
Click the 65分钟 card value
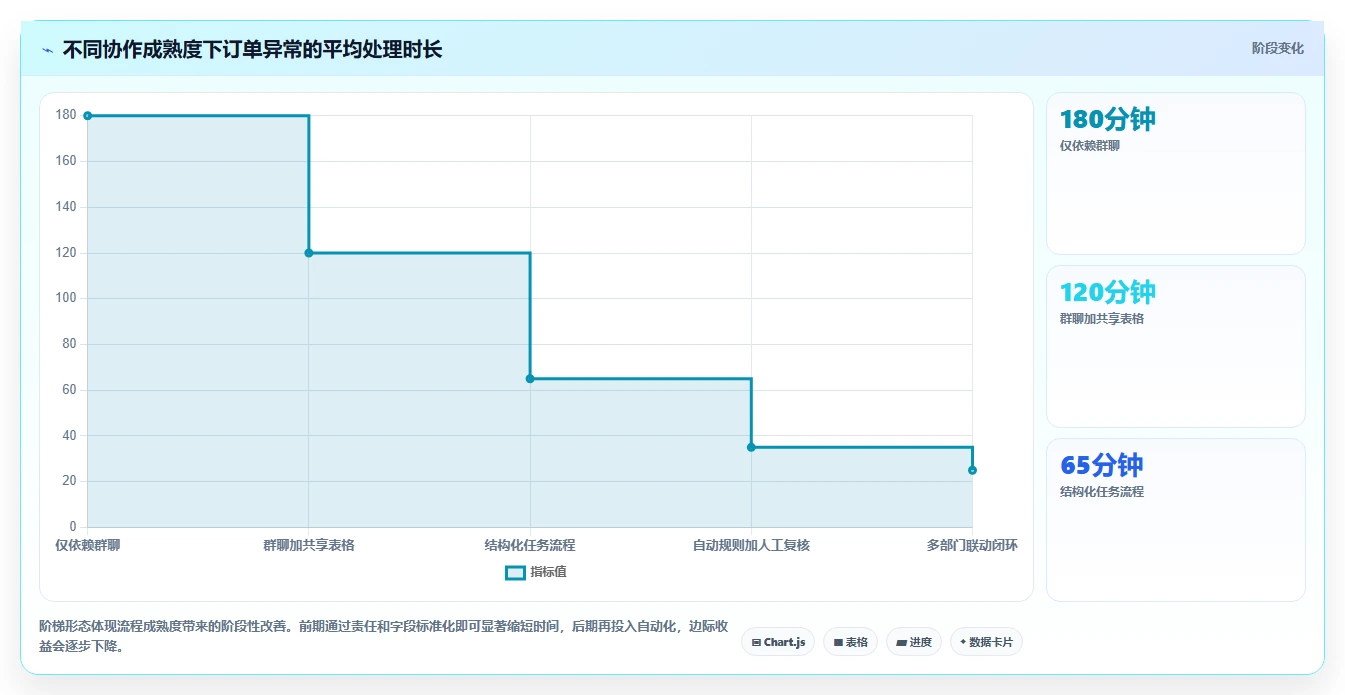(x=1102, y=466)
